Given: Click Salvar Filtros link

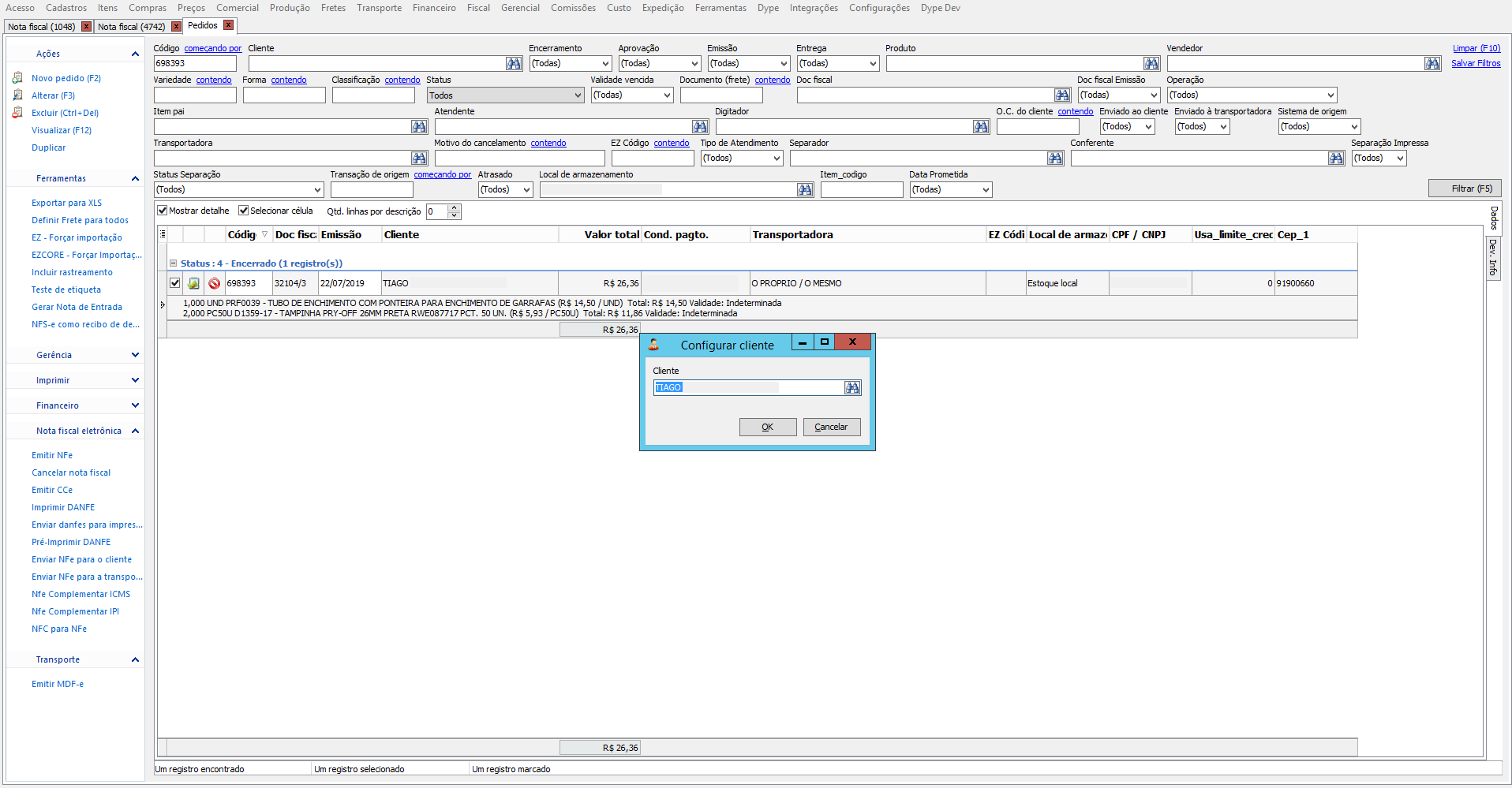Looking at the screenshot, I should point(1476,63).
